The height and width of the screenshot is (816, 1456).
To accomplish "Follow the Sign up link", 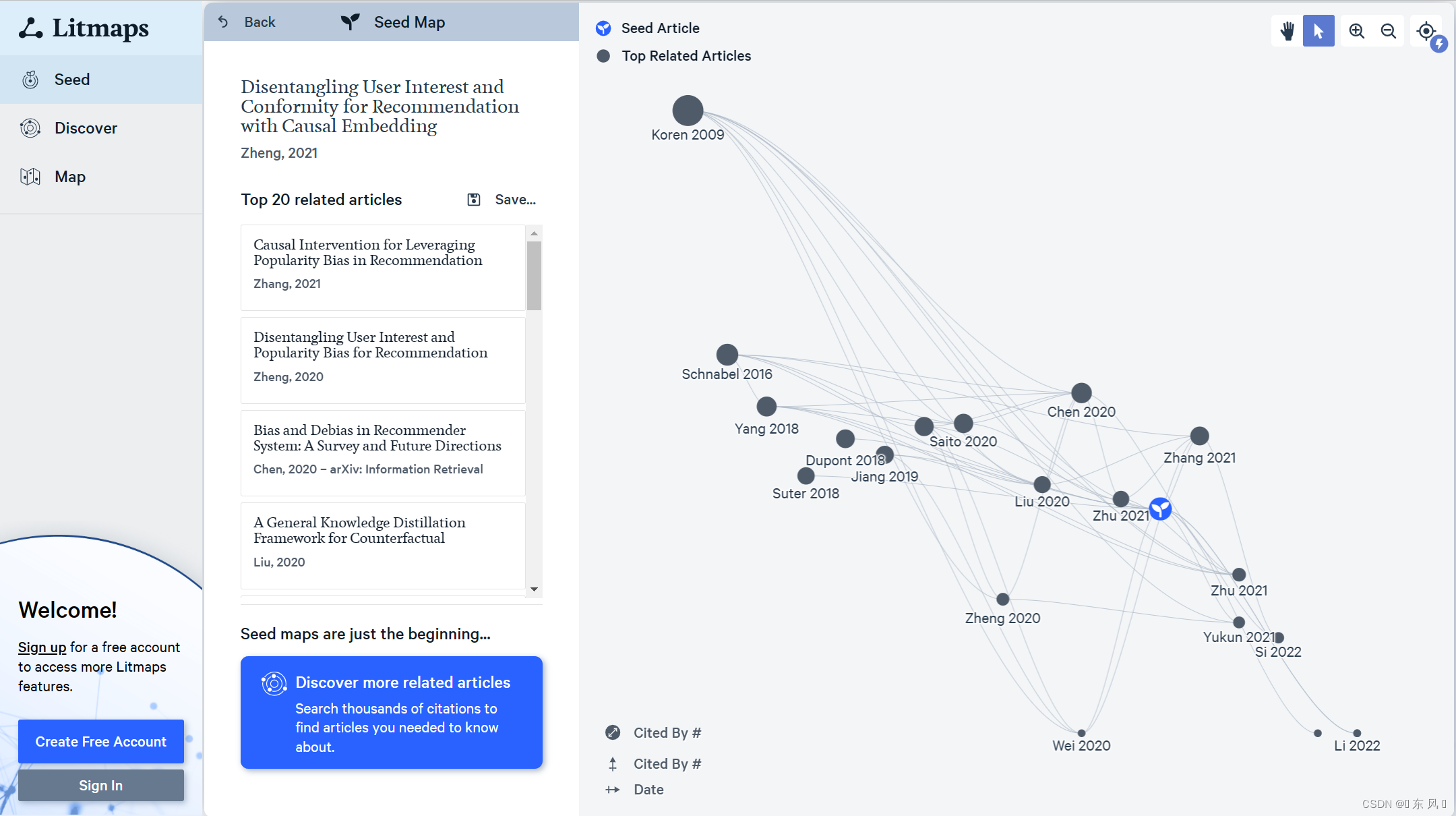I will coord(42,647).
